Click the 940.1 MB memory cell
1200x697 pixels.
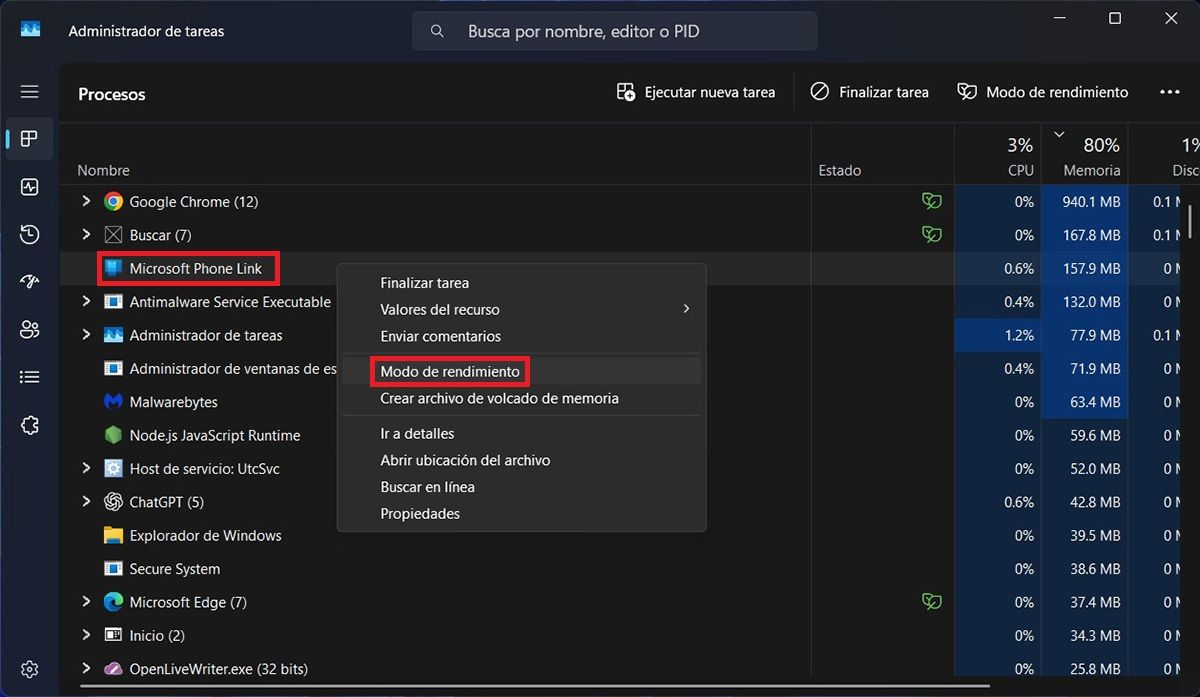point(1085,202)
